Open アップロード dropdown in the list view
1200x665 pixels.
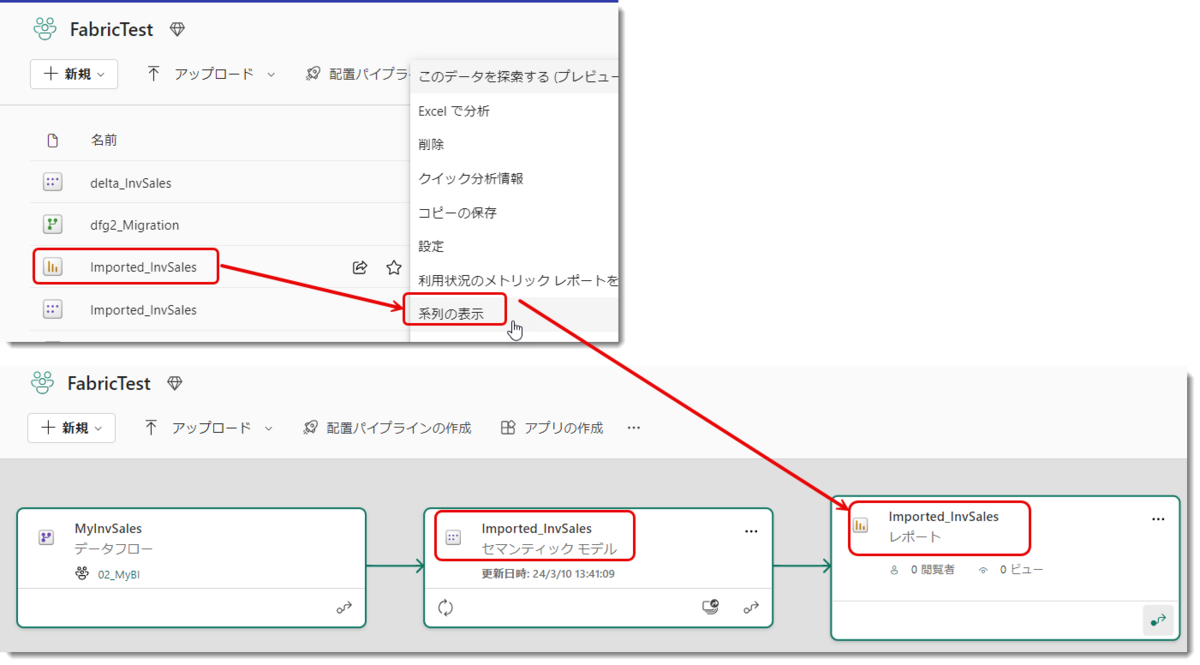pyautogui.click(x=211, y=74)
